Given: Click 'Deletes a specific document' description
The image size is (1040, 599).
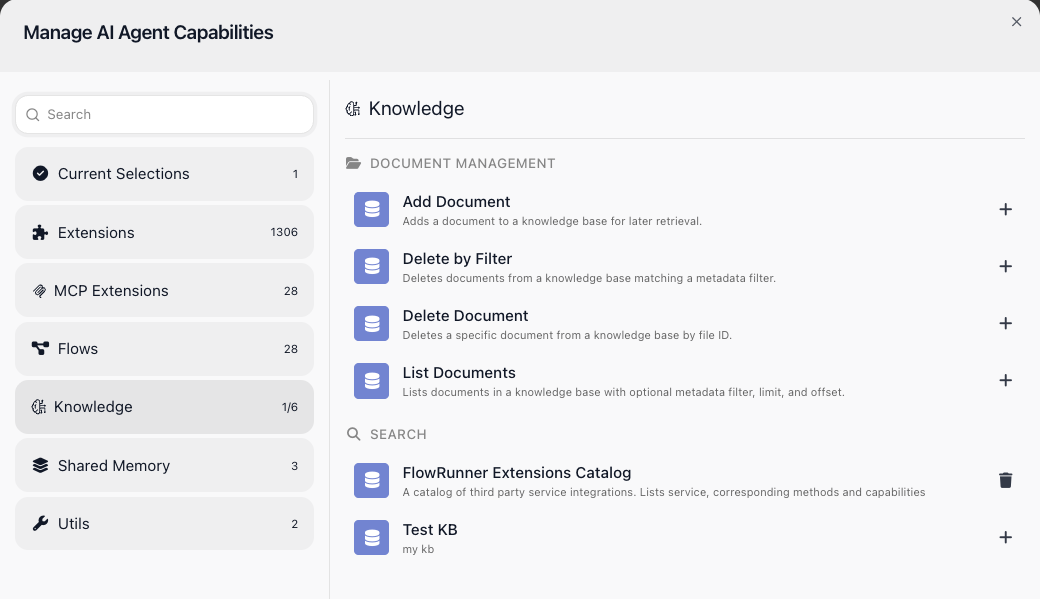Looking at the screenshot, I should (567, 336).
